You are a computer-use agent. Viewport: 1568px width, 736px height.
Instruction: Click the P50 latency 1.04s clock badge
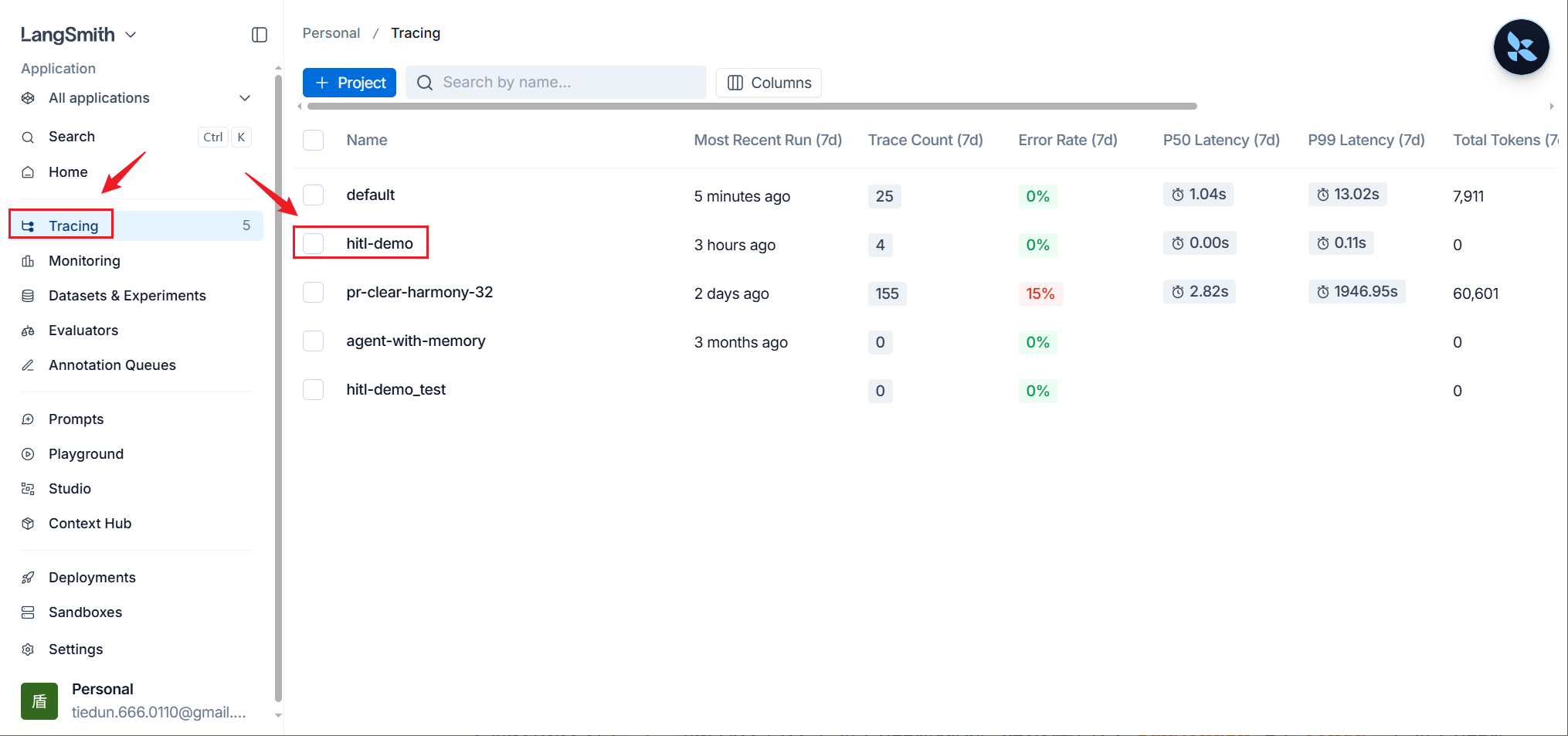point(1198,195)
